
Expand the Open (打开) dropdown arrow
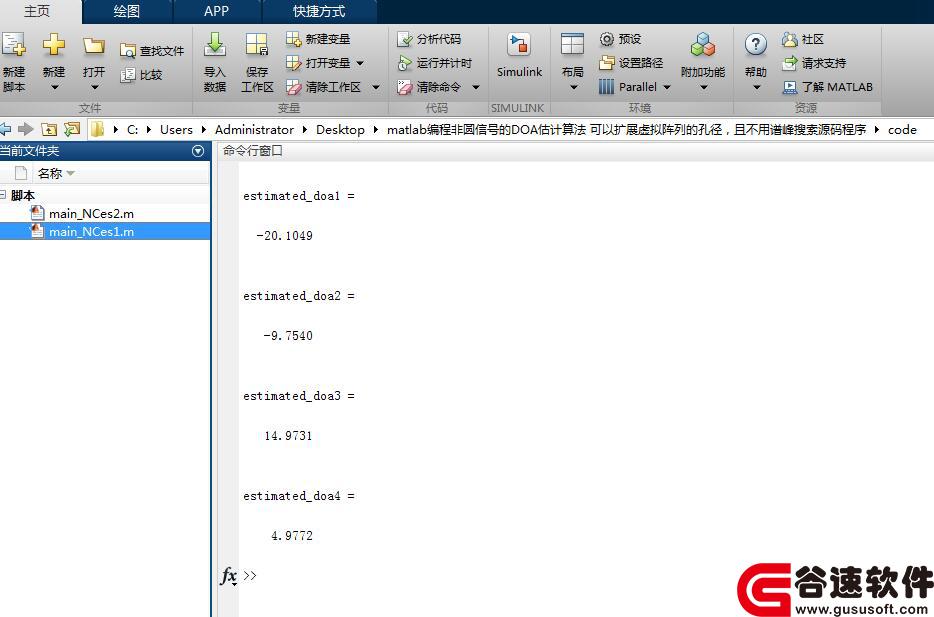tap(94, 88)
